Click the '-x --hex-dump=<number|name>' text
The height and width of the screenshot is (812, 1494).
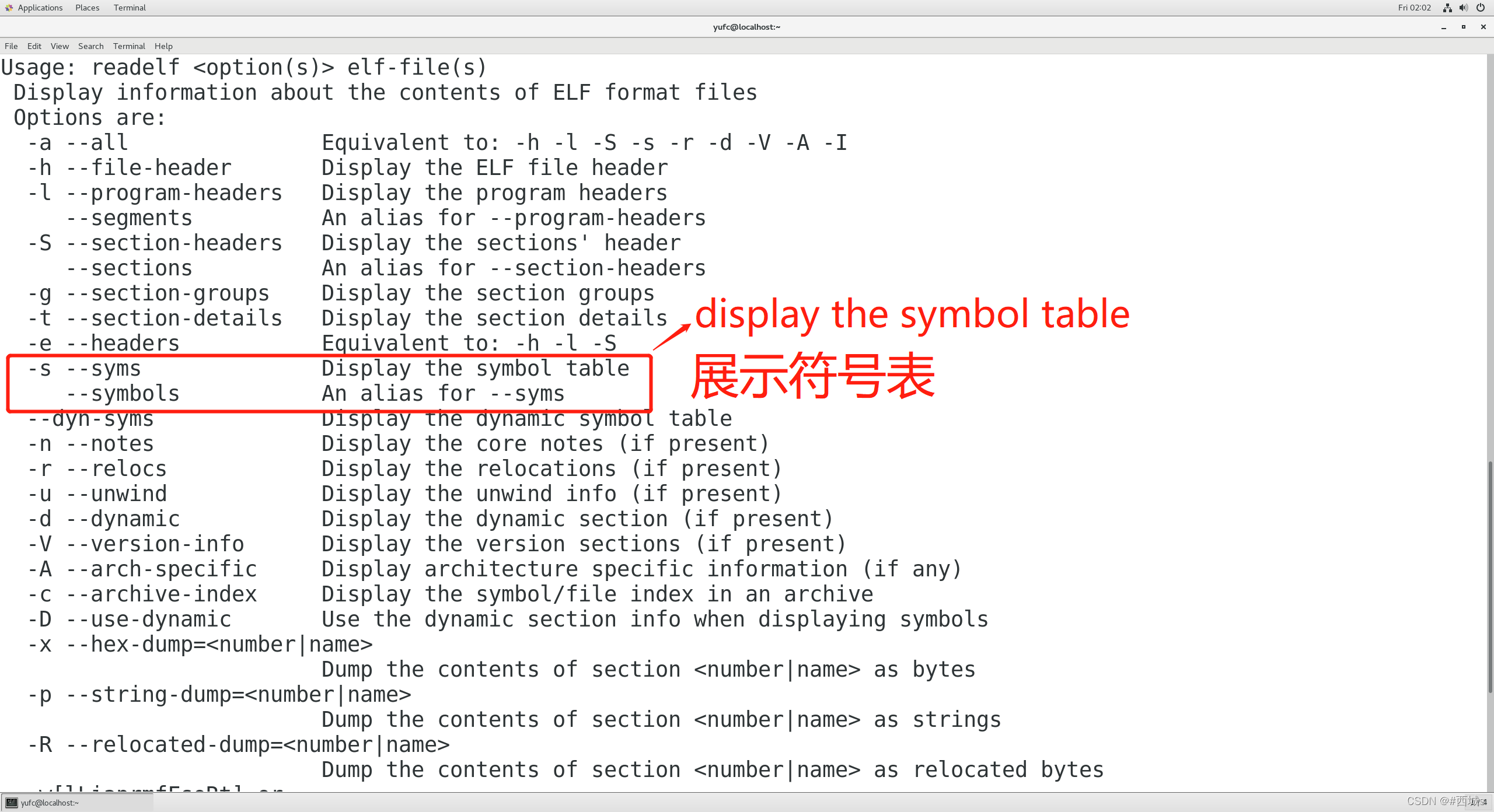[200, 645]
